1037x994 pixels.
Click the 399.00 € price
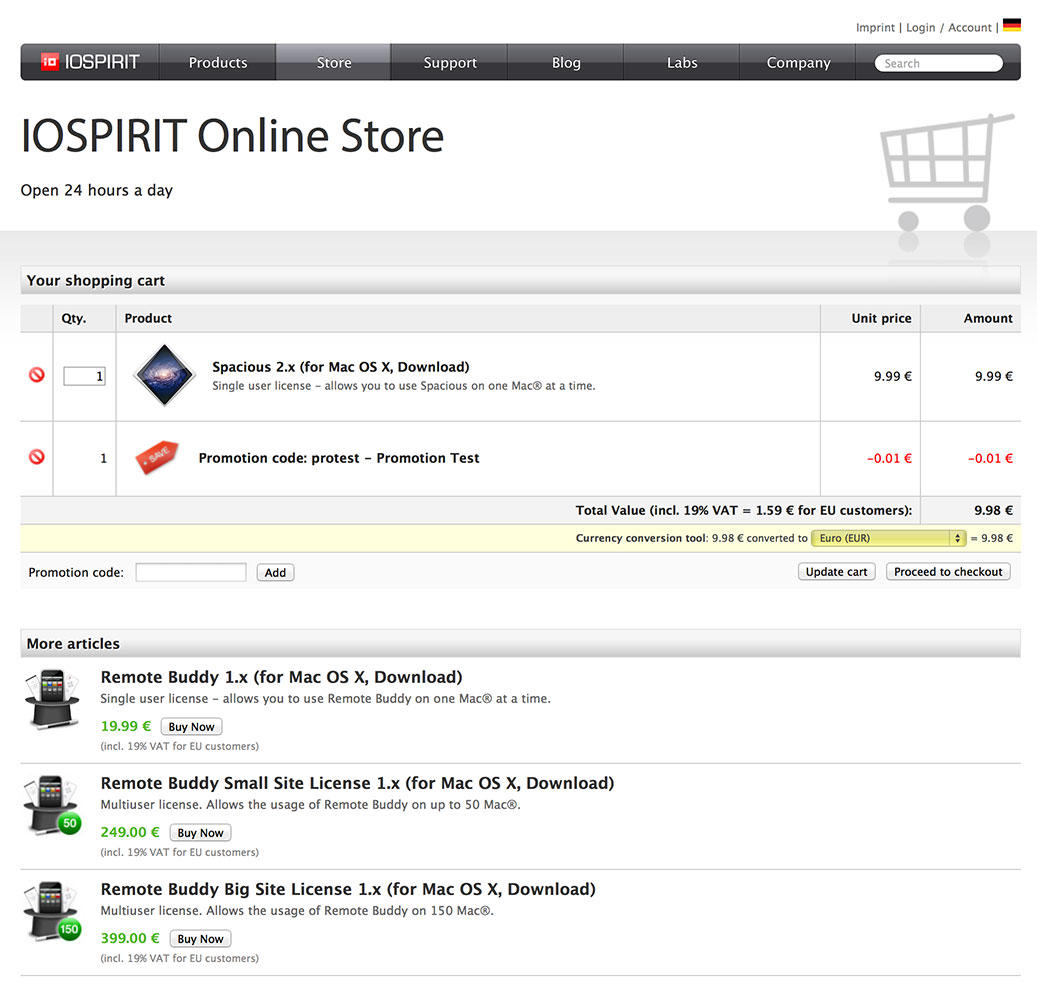[130, 938]
